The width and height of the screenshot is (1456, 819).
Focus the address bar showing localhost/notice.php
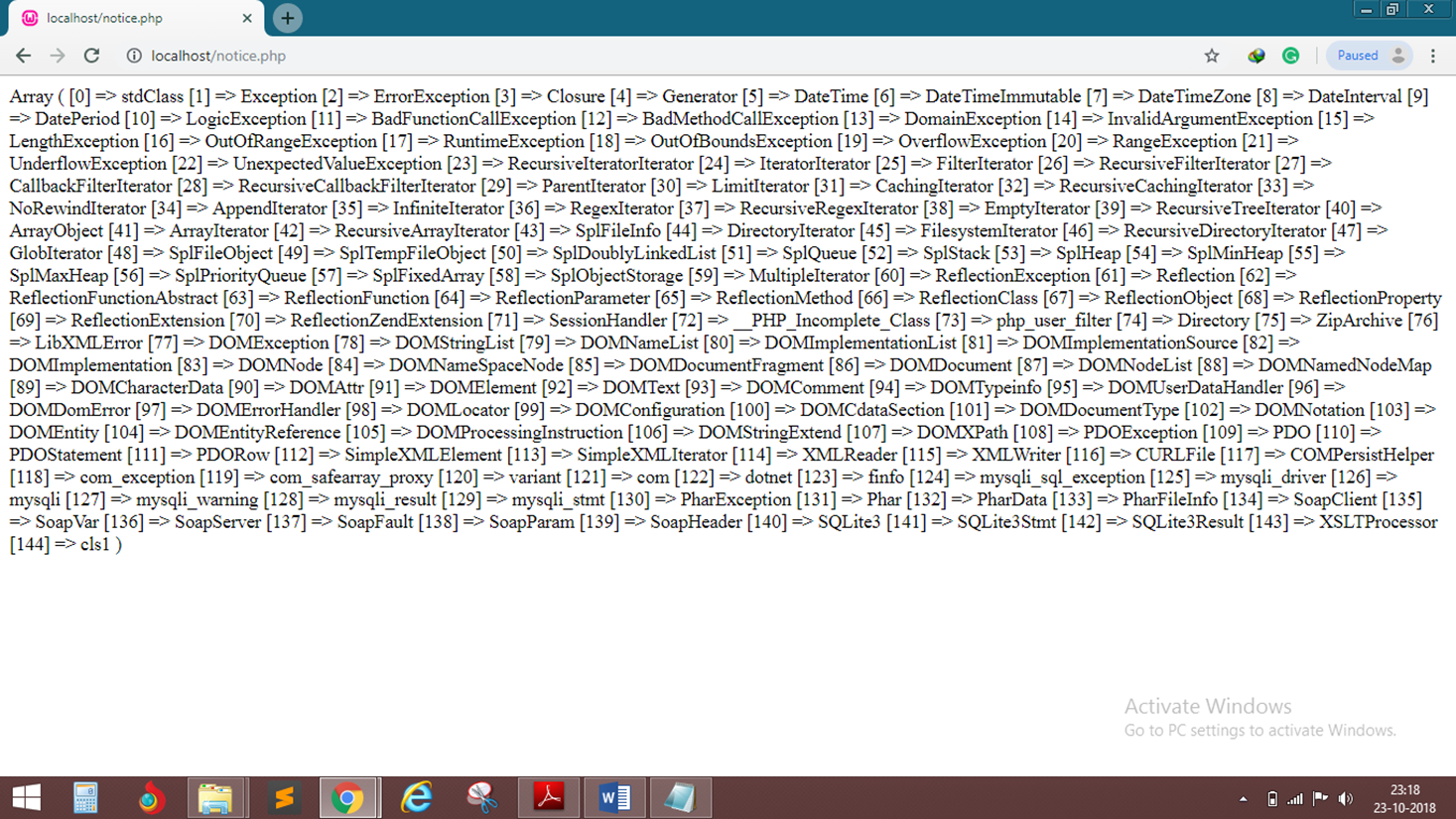tap(596, 56)
